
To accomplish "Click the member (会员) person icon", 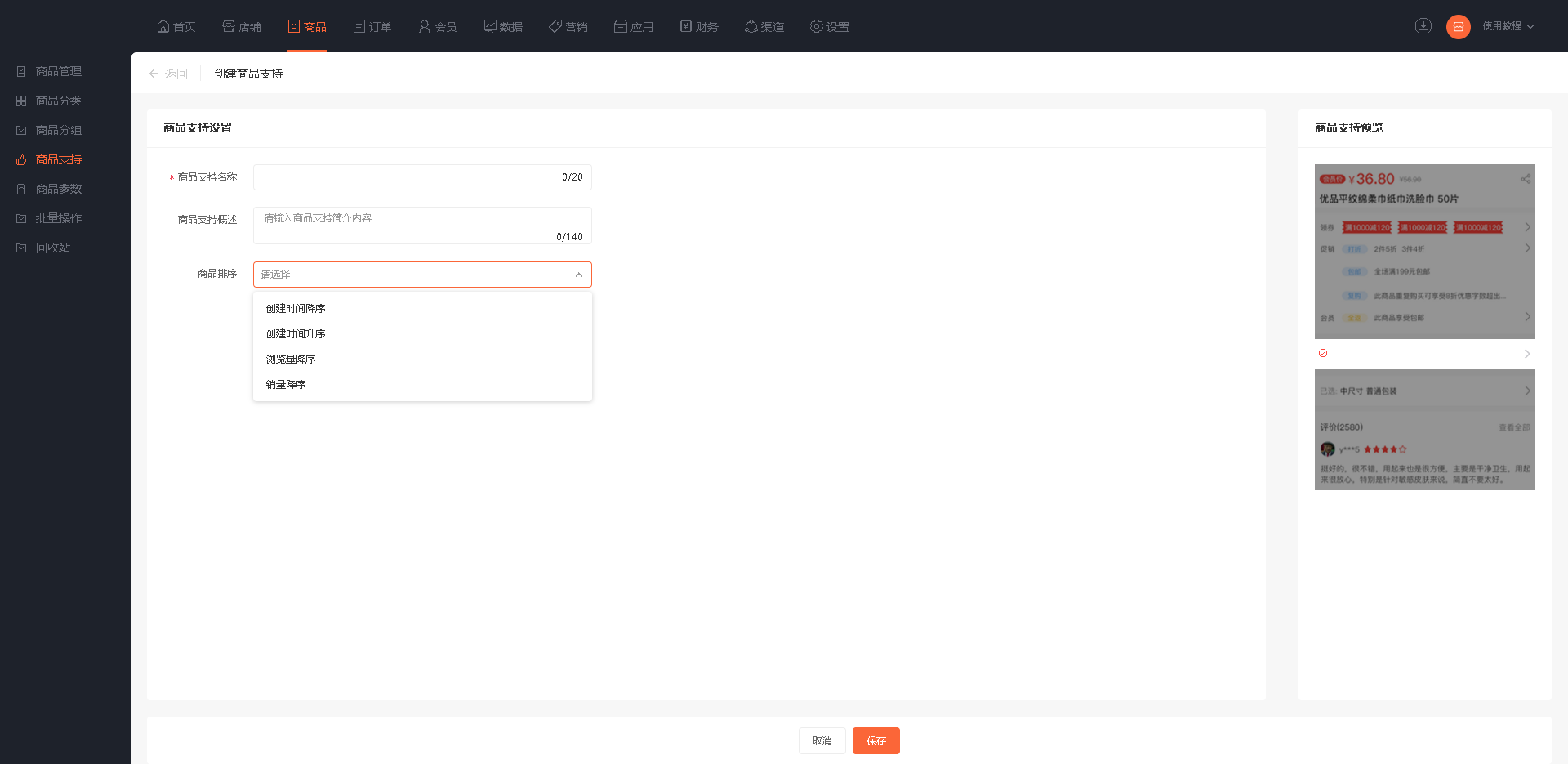I will pyautogui.click(x=425, y=26).
